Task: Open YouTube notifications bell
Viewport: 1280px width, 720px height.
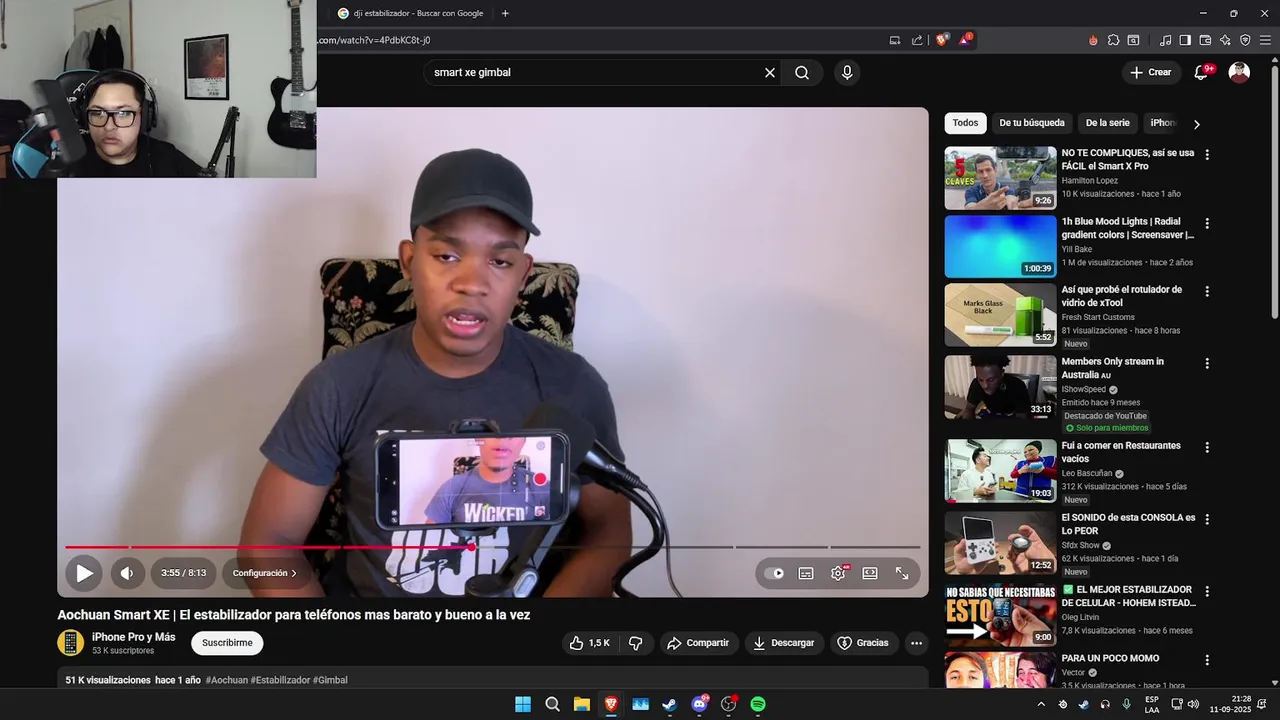Action: pyautogui.click(x=1202, y=72)
